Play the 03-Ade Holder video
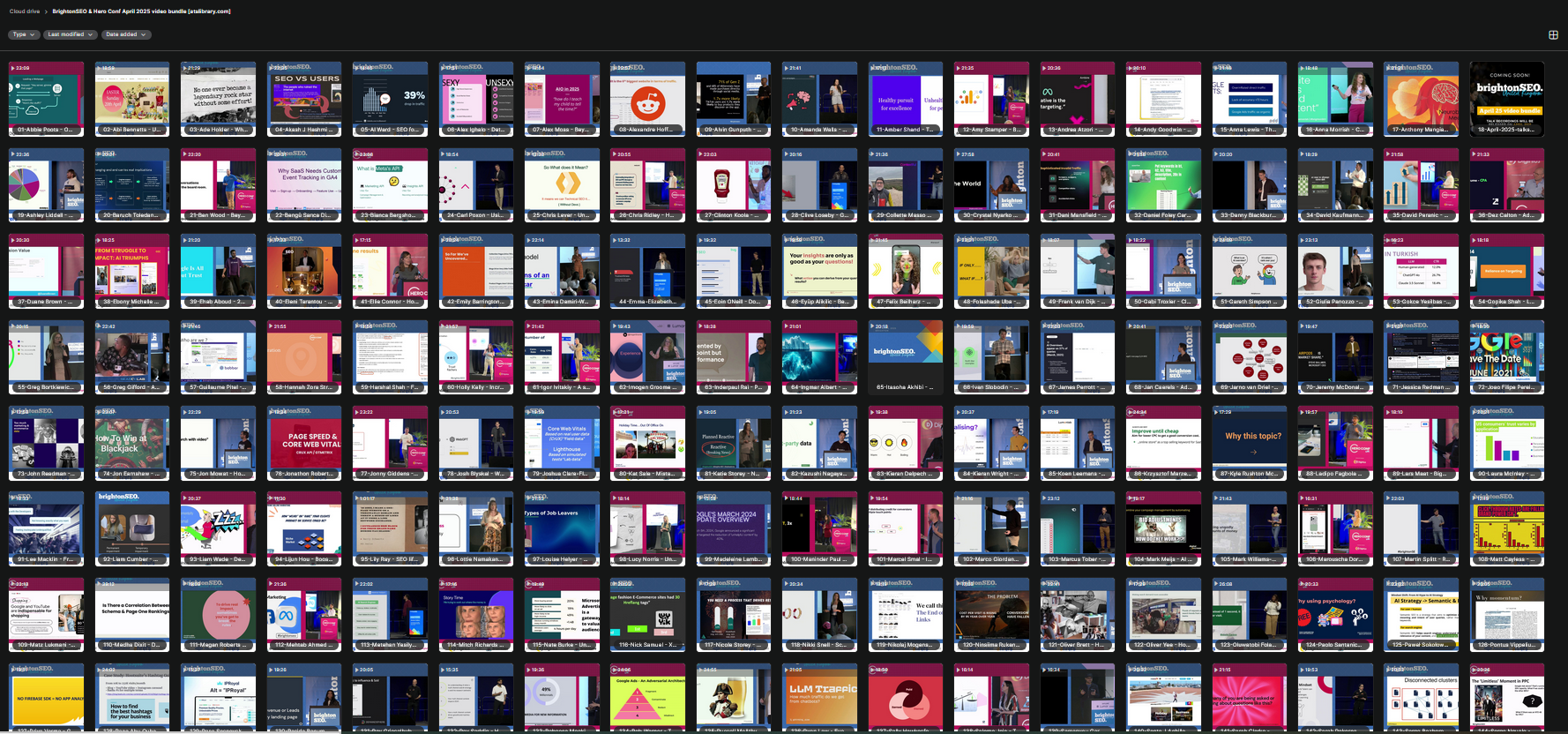Viewport: 1568px width, 734px height. coord(218,98)
